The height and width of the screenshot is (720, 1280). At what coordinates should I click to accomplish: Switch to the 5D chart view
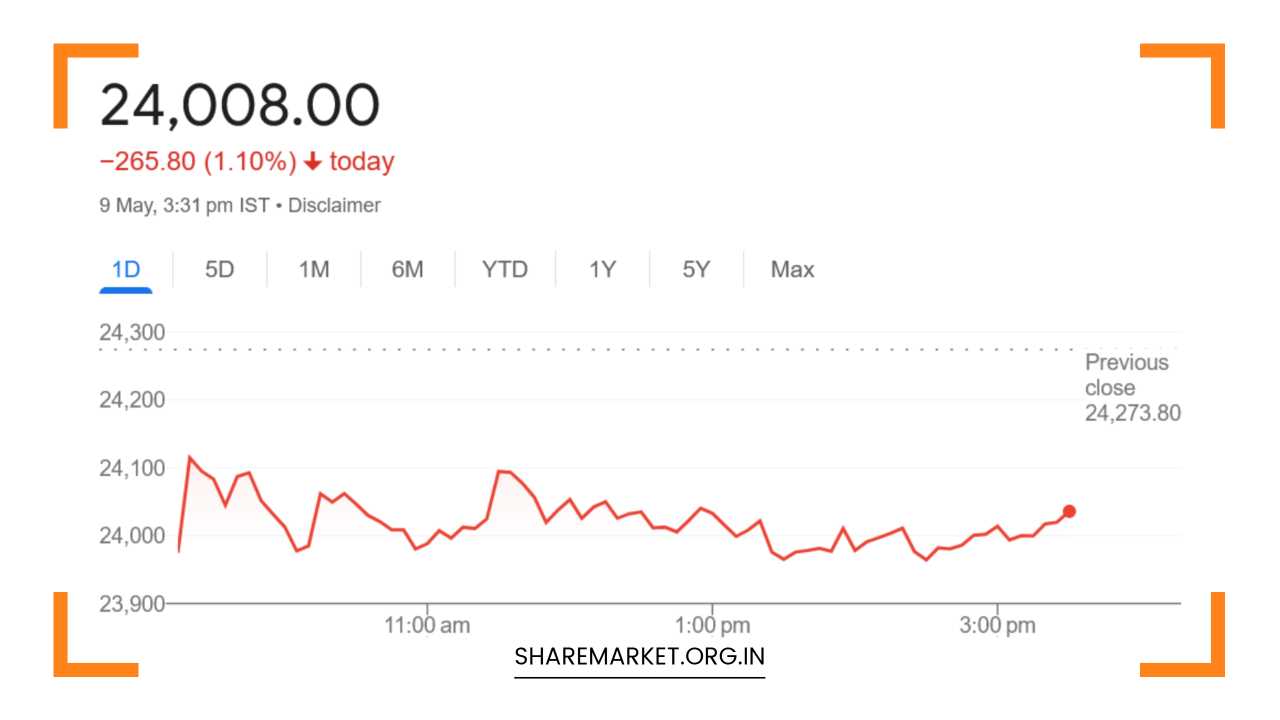click(x=219, y=269)
